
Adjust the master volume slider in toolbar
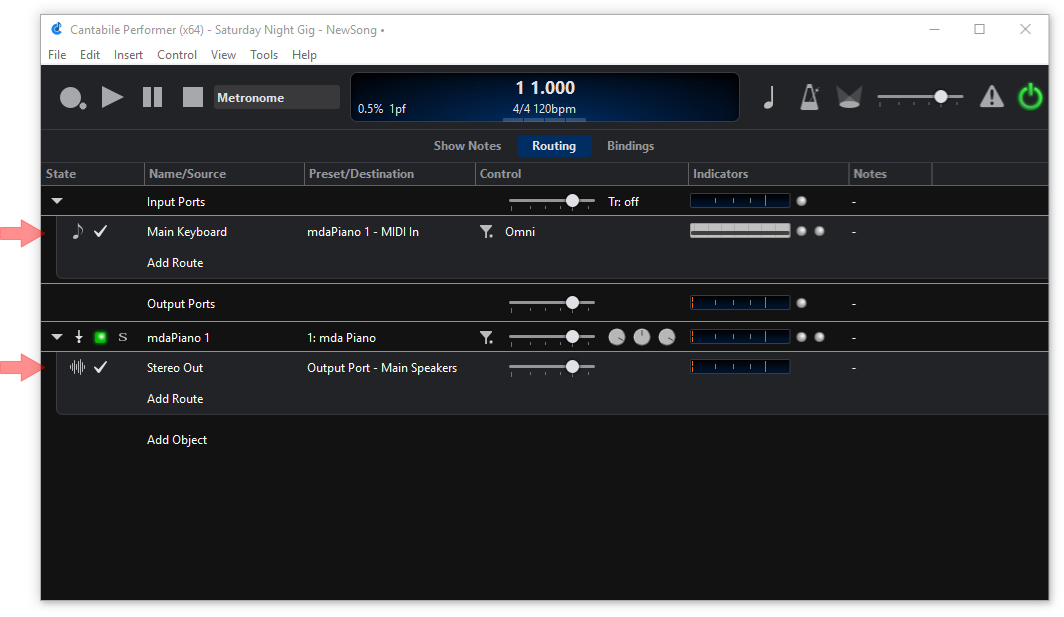coord(920,97)
